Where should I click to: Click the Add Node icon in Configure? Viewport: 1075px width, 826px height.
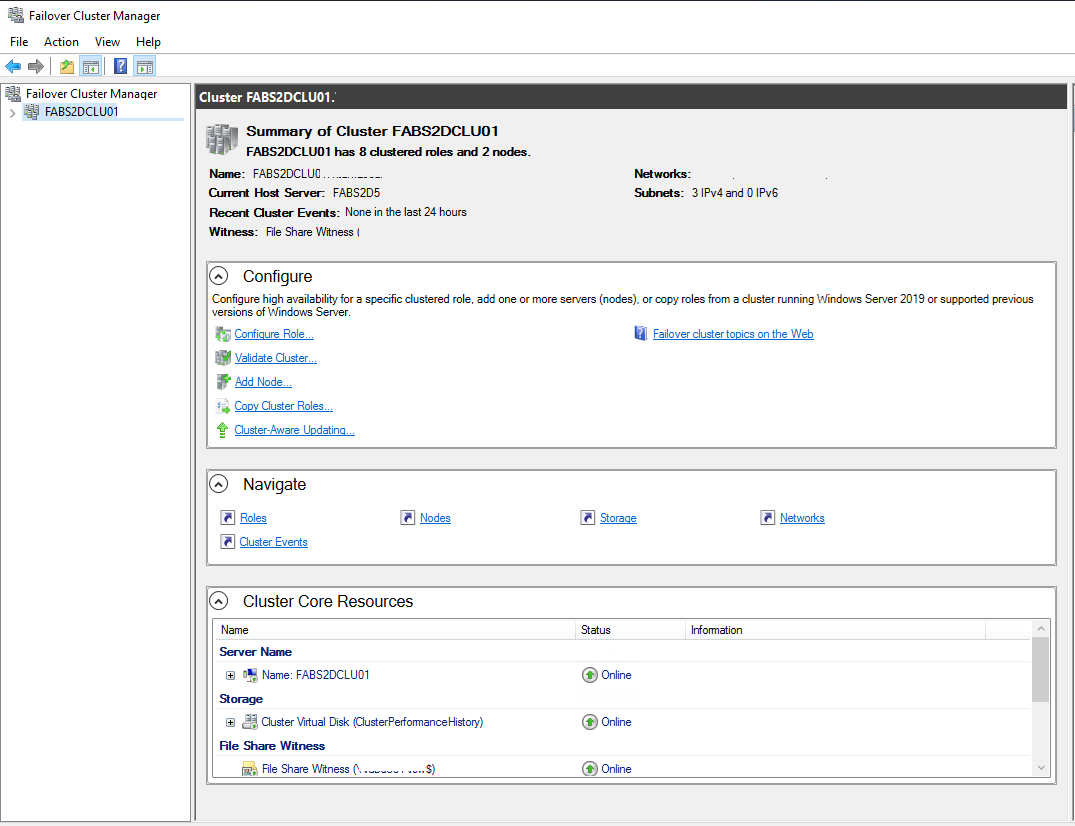(x=223, y=382)
